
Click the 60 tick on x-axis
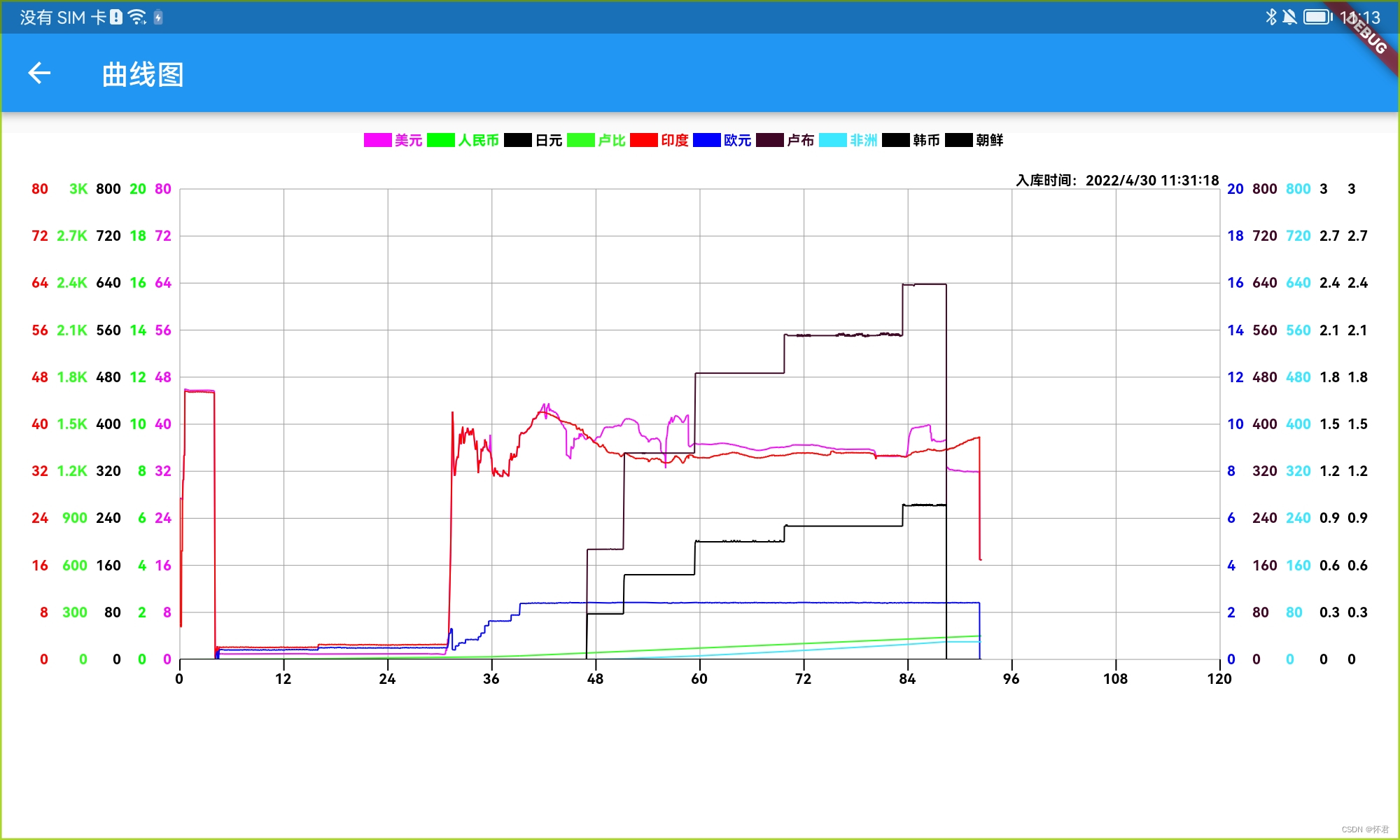(699, 678)
